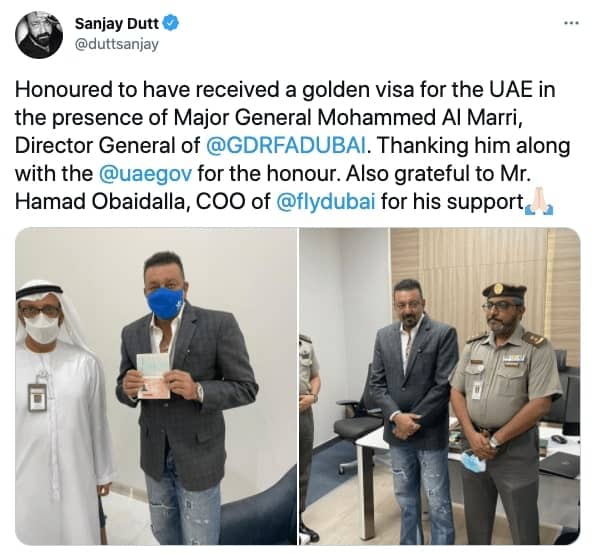The width and height of the screenshot is (592, 554).
Task: Follow the @GDRFADUBAI mention link
Action: point(286,146)
